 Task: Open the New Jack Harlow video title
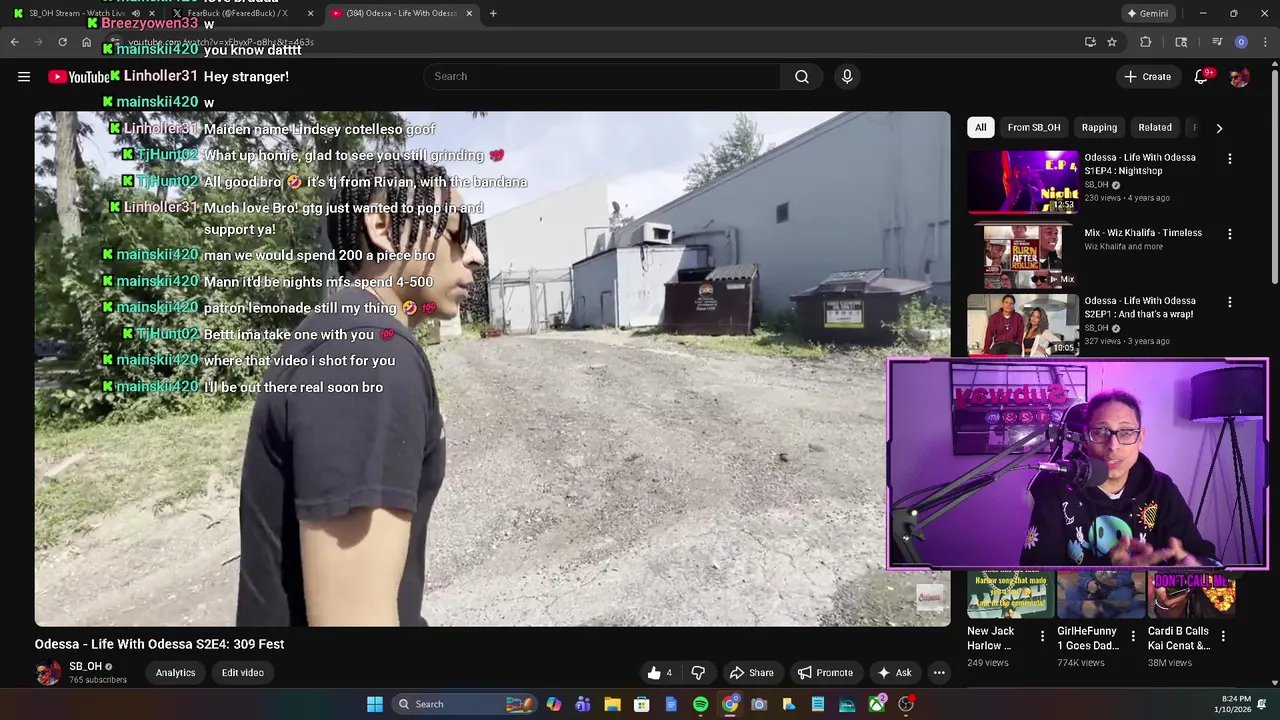point(991,638)
